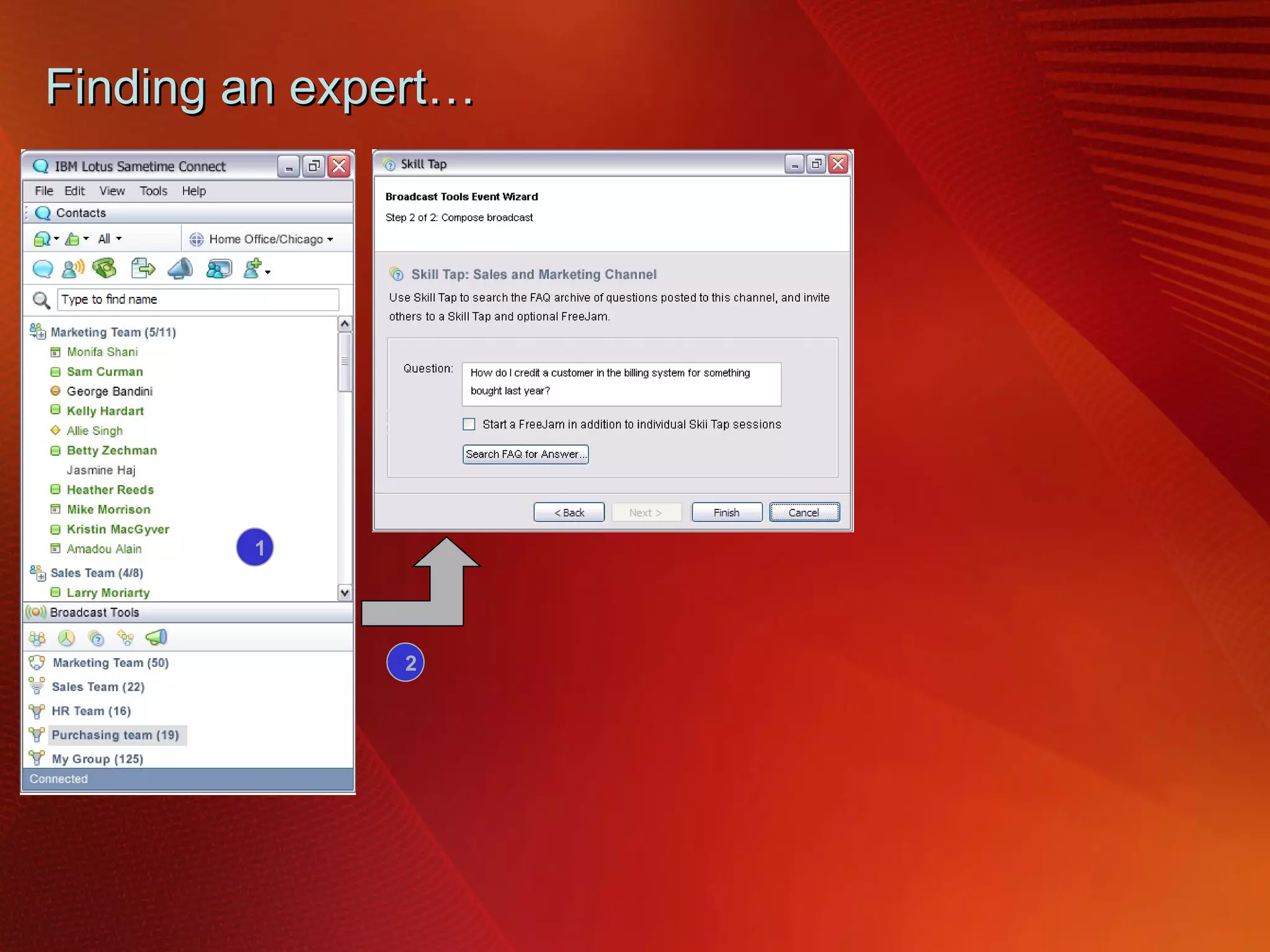This screenshot has height=952, width=1270.
Task: Select contact Kristin MacGyver
Action: (x=118, y=529)
